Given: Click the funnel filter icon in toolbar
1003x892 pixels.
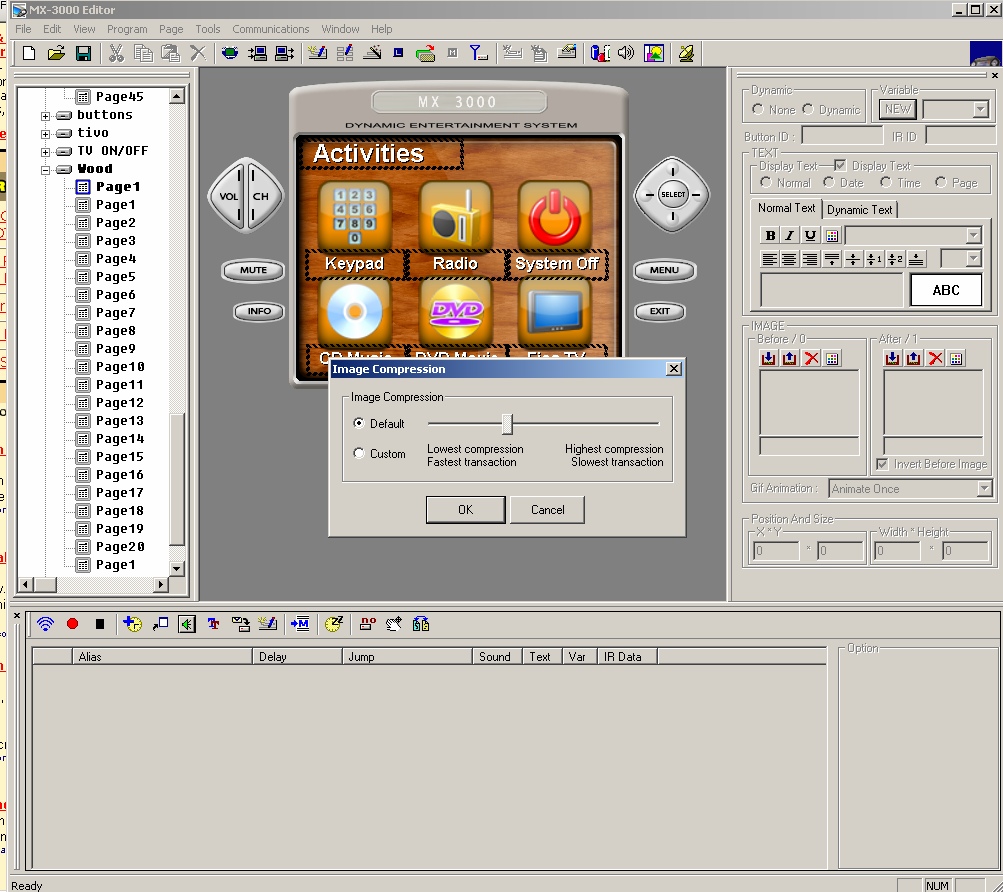Looking at the screenshot, I should click(x=478, y=53).
